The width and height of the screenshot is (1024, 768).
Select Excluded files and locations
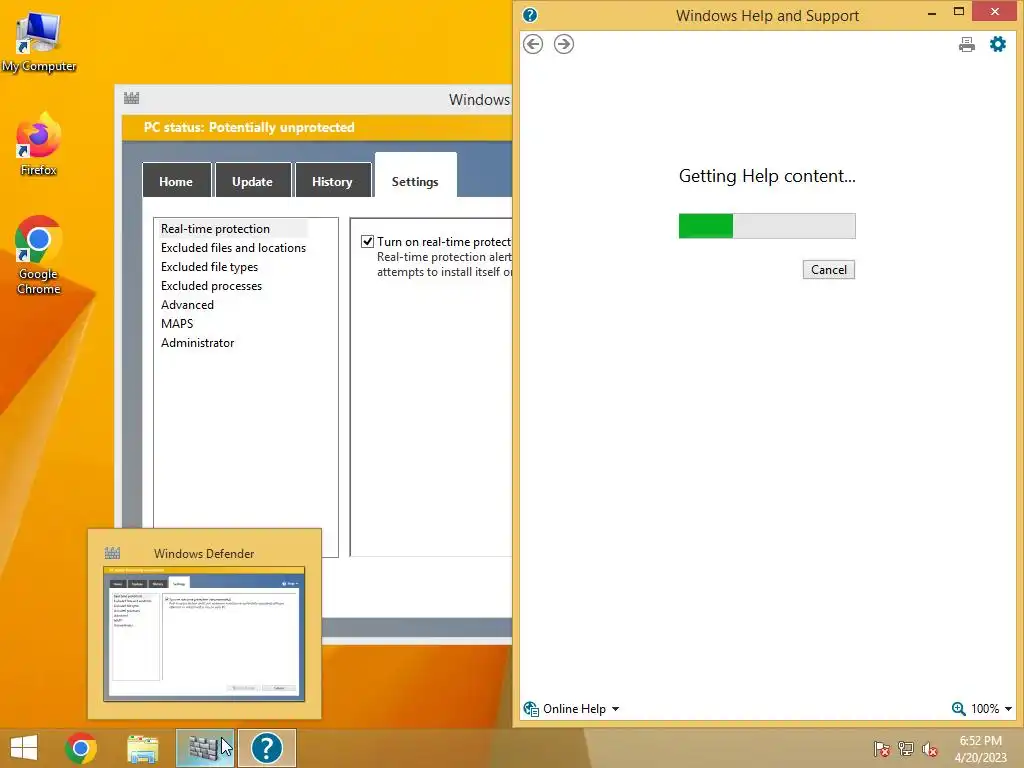point(233,248)
